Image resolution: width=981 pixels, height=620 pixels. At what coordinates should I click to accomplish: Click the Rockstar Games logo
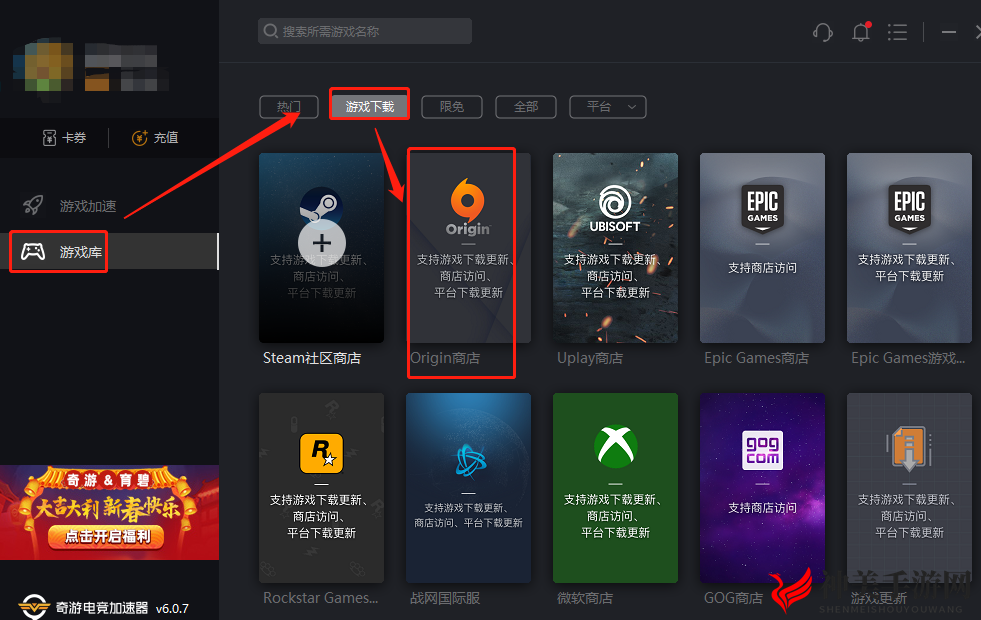322,453
